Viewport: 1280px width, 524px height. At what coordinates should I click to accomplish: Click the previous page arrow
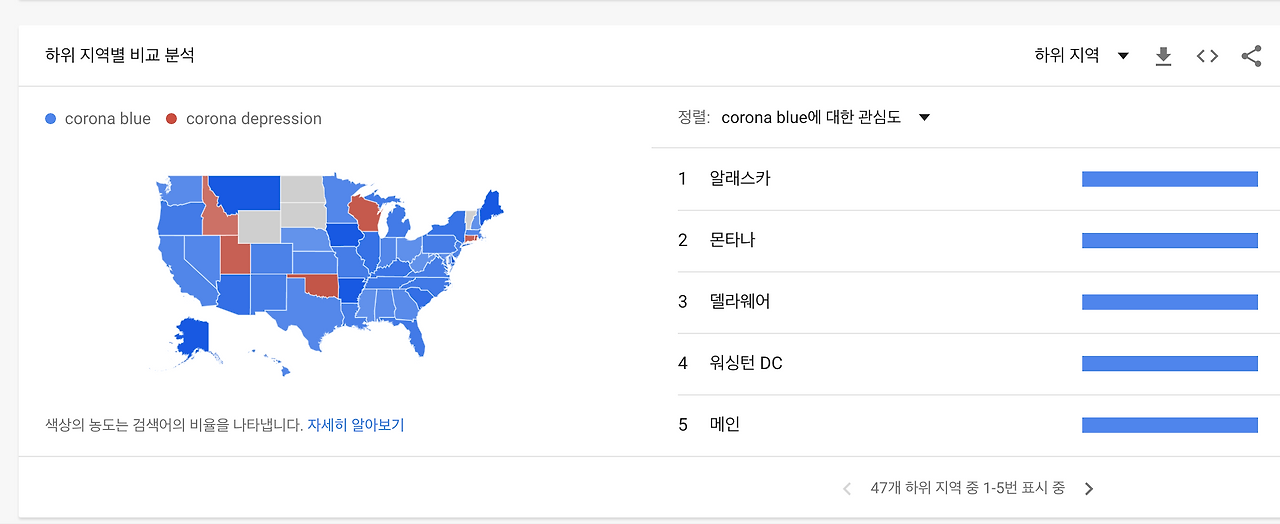[847, 489]
